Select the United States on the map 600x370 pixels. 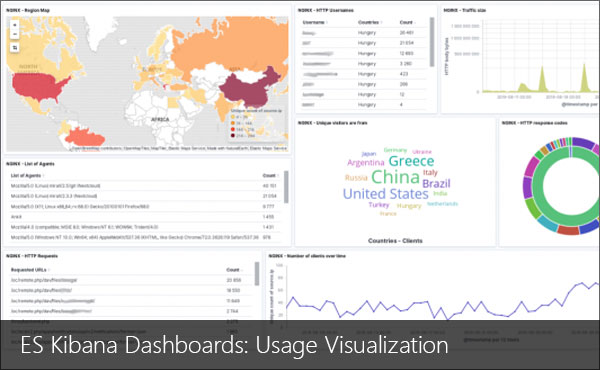click(38, 86)
